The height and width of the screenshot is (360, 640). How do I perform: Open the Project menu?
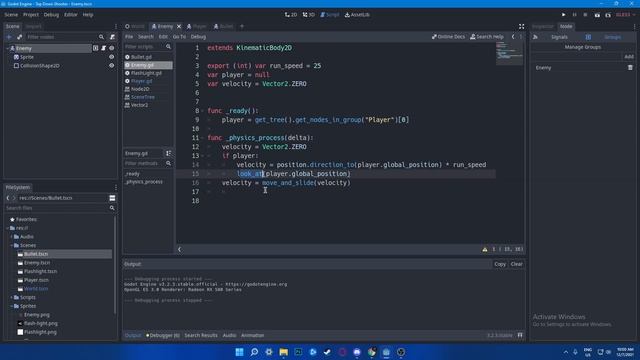coord(31,15)
